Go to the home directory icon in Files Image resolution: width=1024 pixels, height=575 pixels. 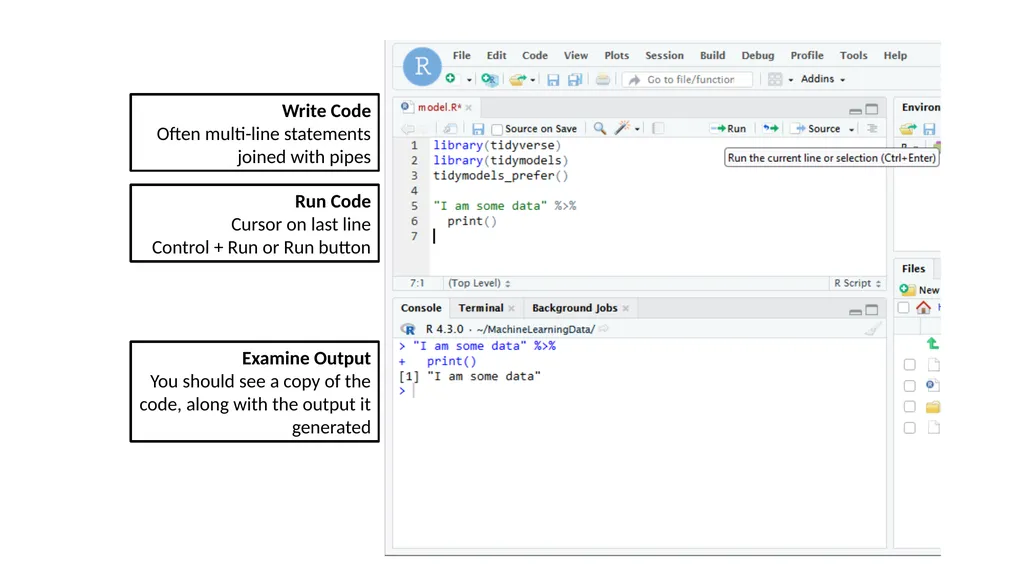point(923,307)
